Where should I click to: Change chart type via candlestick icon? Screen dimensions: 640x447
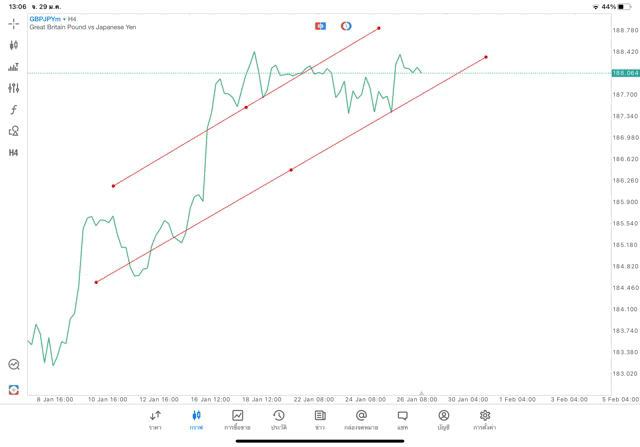[x=14, y=45]
